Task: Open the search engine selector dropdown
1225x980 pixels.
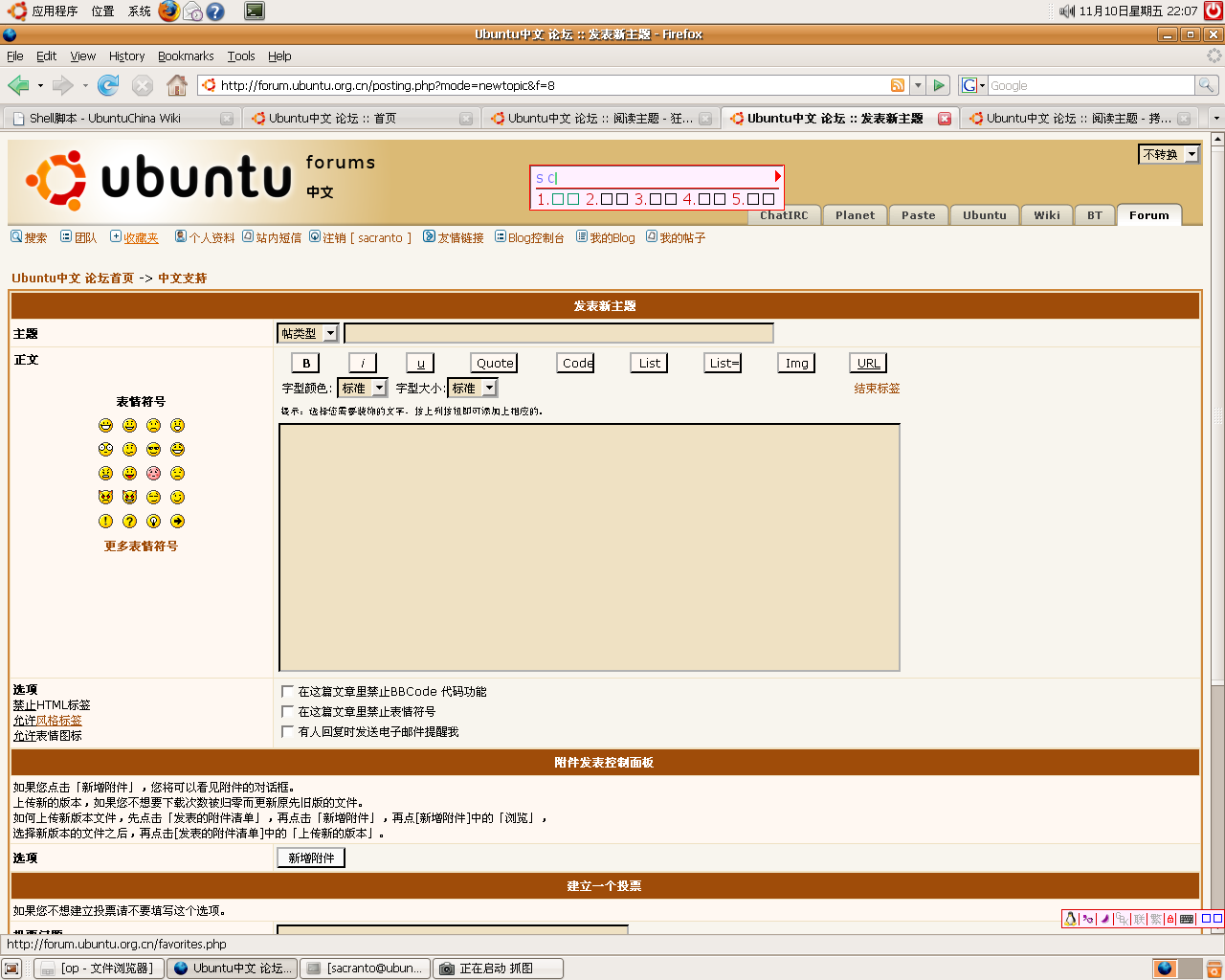Action: 972,85
